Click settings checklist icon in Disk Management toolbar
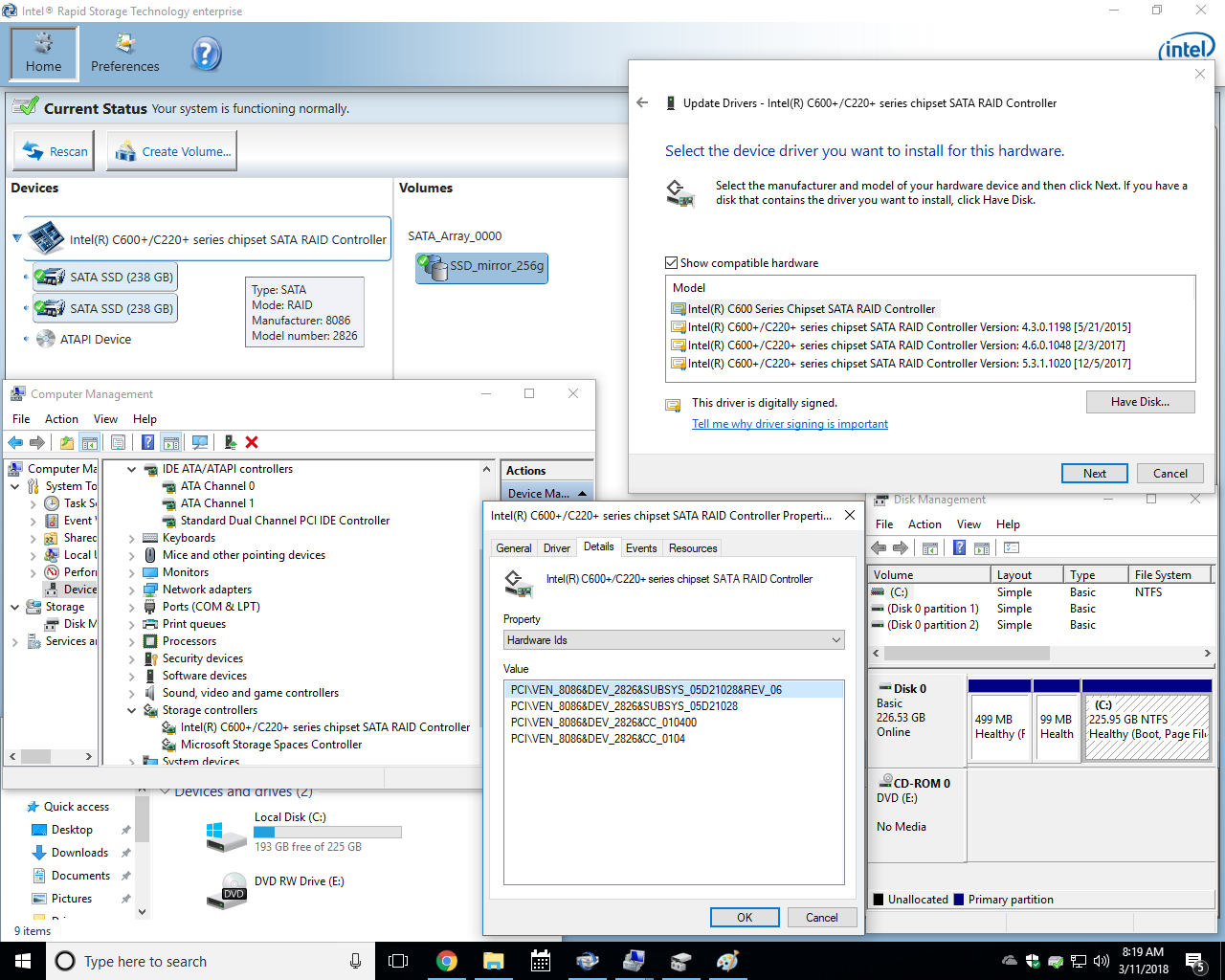Viewport: 1225px width, 980px height. [1012, 548]
